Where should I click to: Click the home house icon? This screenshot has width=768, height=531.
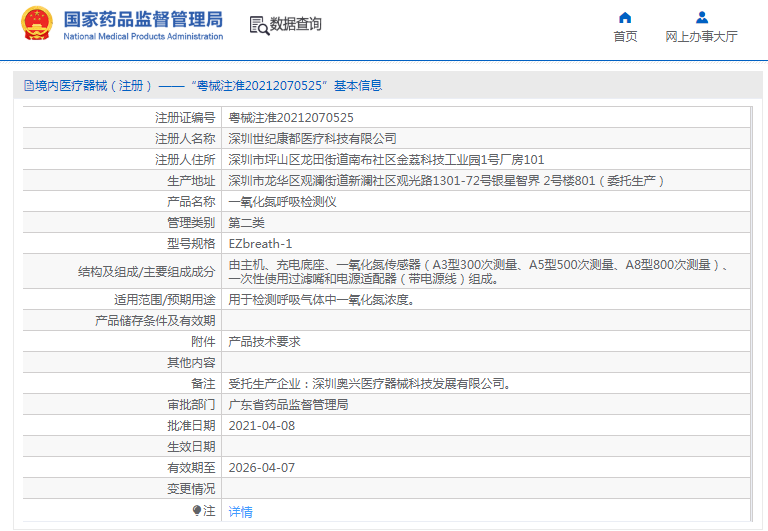pyautogui.click(x=625, y=17)
